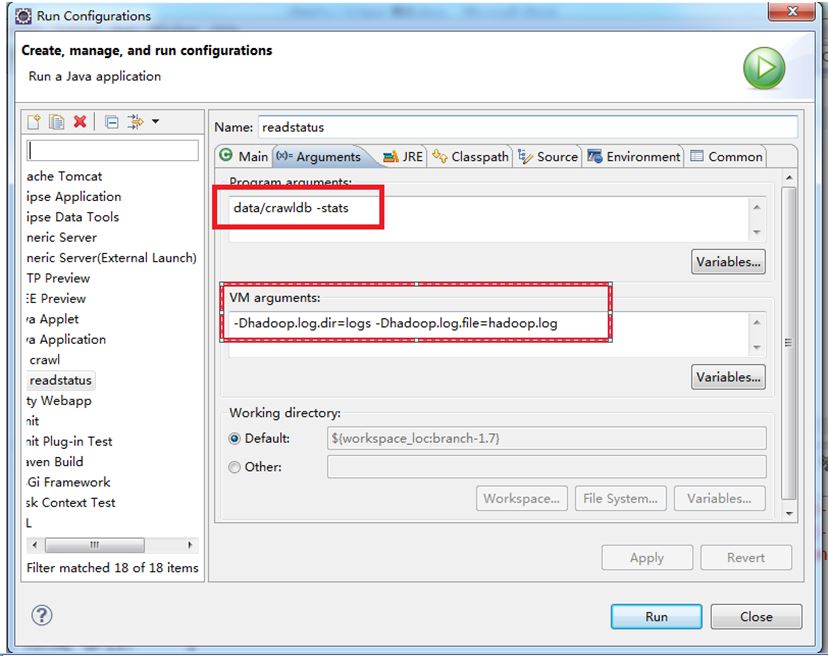
Task: Click the right arrow of list horizontal scrollbar
Action: click(x=190, y=545)
